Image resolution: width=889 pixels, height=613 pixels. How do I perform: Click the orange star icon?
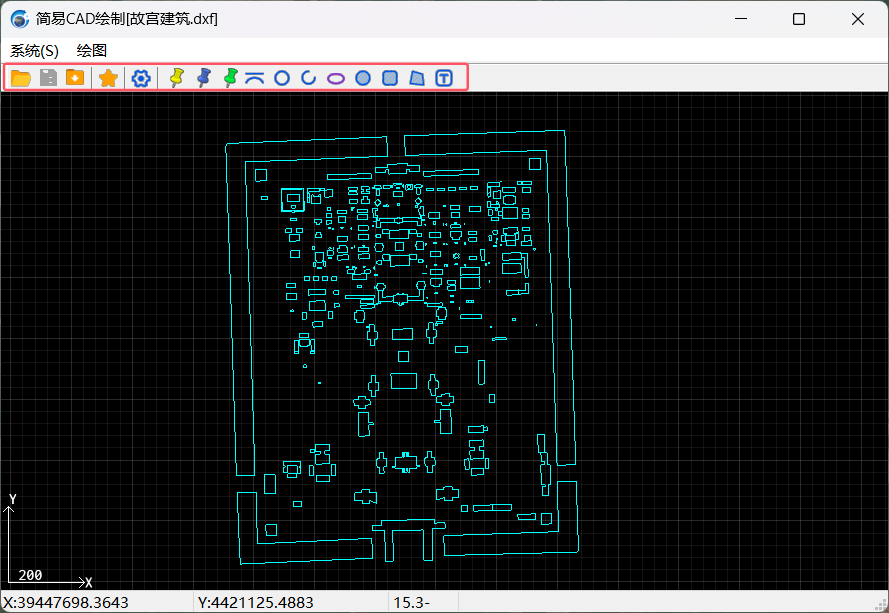(x=108, y=78)
